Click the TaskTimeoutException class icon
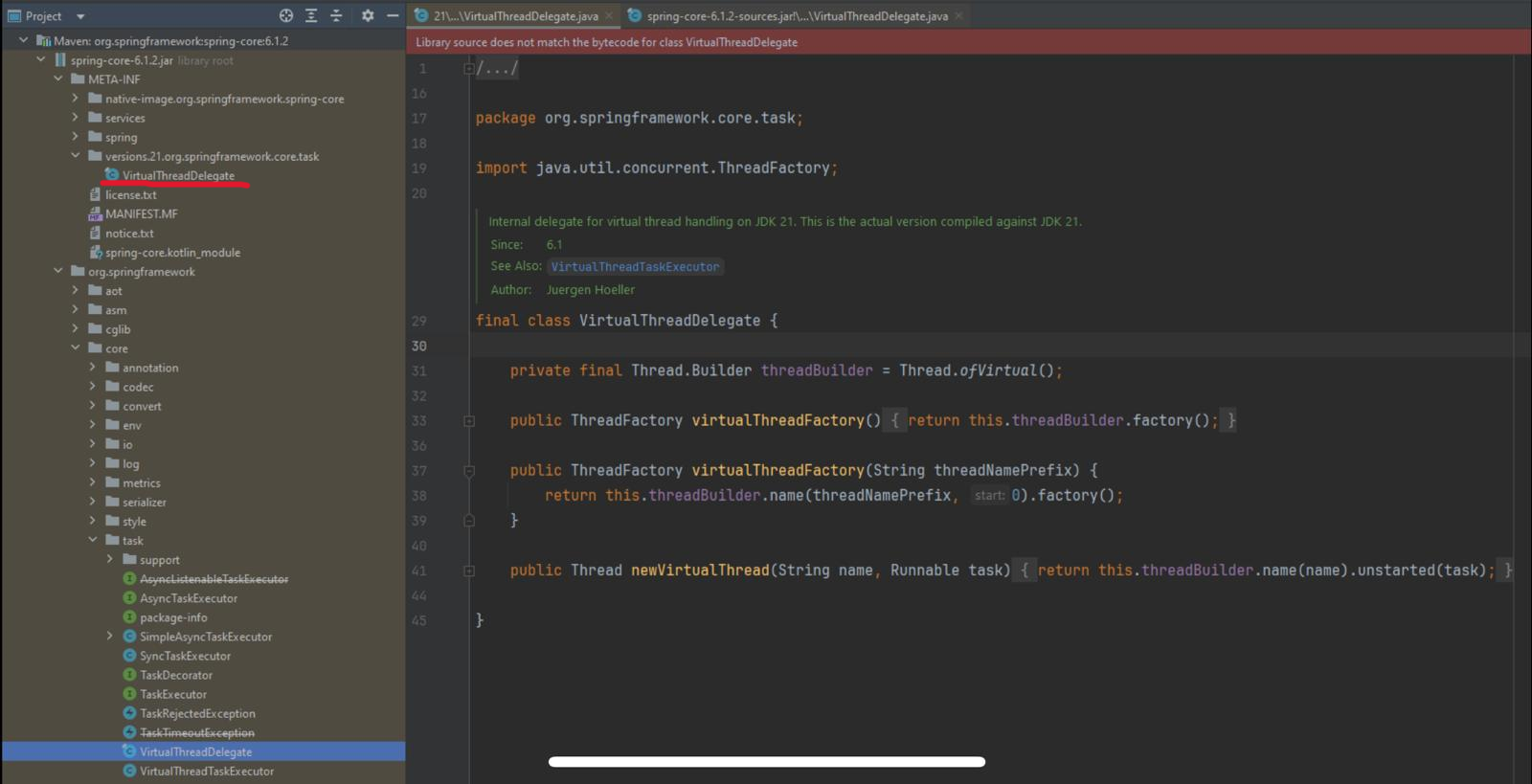 pos(129,731)
